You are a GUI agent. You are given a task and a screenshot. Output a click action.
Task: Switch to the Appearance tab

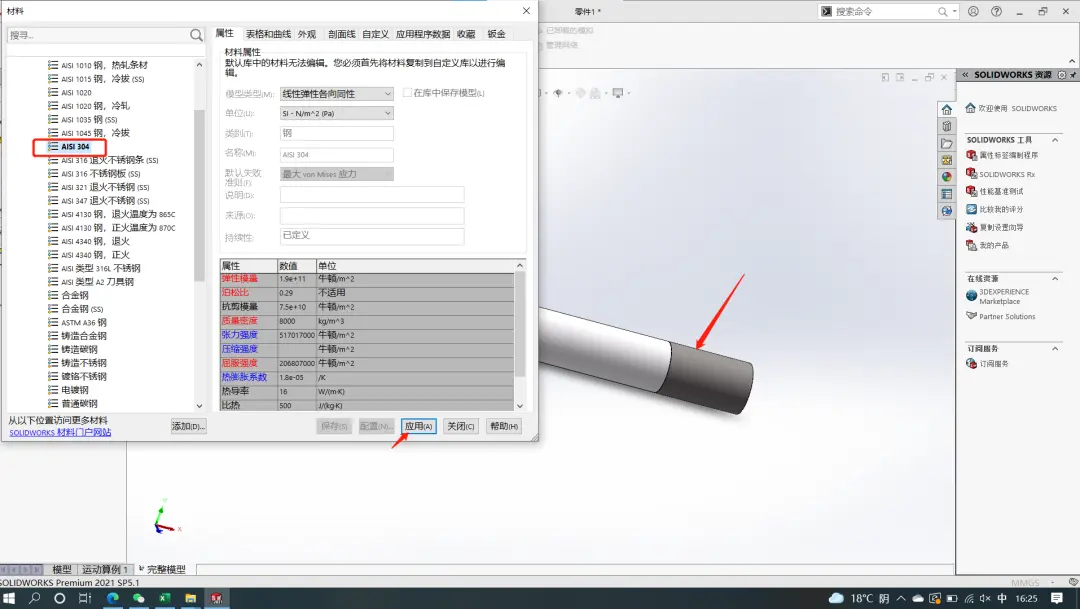[307, 34]
